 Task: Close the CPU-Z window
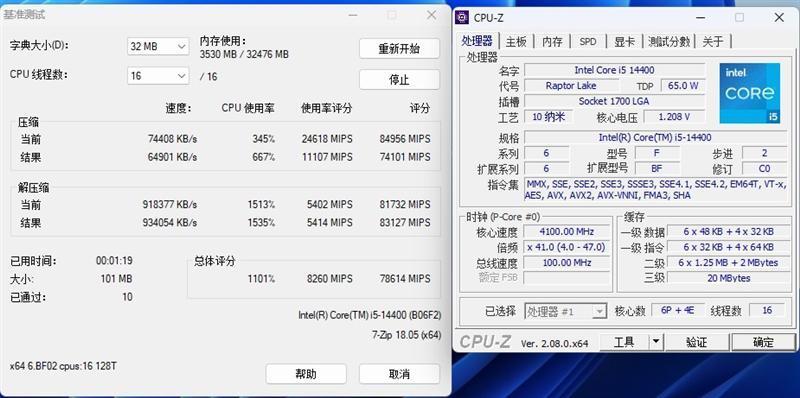coord(779,17)
